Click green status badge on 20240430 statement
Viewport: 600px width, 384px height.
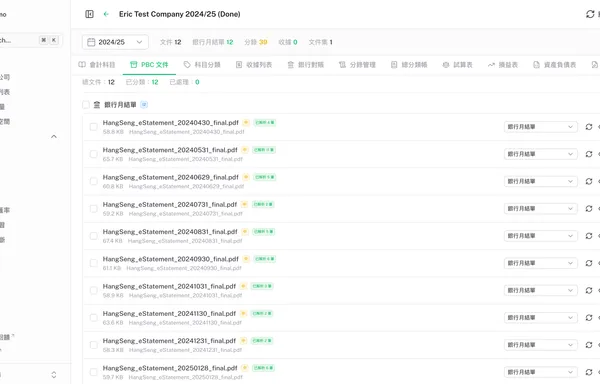265,122
